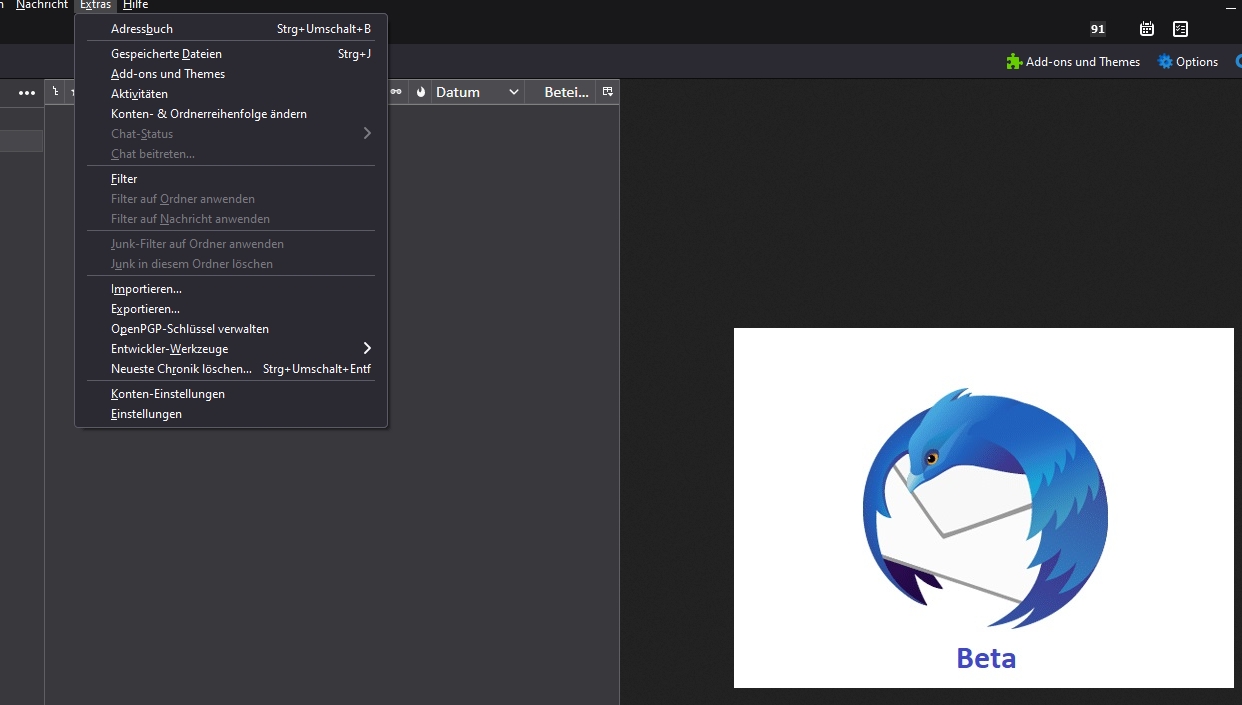Open the three-dots folder pane menu
The width and height of the screenshot is (1242, 705).
(x=27, y=92)
